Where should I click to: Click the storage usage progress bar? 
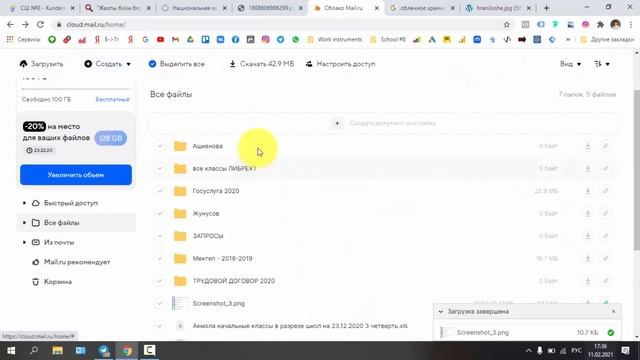[x=76, y=89]
